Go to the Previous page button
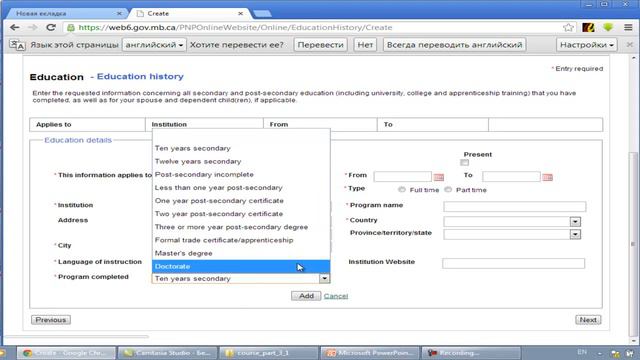The width and height of the screenshot is (640, 360). point(51,320)
